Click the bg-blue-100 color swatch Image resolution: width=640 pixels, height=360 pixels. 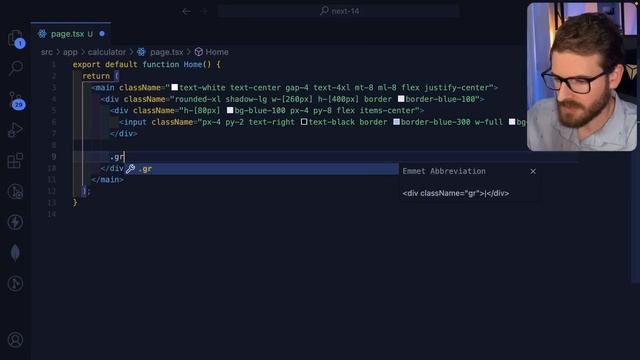230,110
